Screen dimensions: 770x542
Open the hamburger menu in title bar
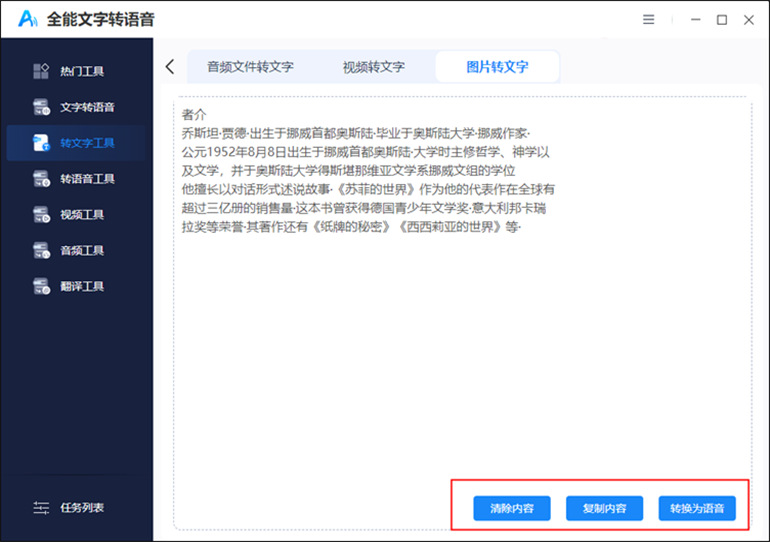tap(649, 20)
